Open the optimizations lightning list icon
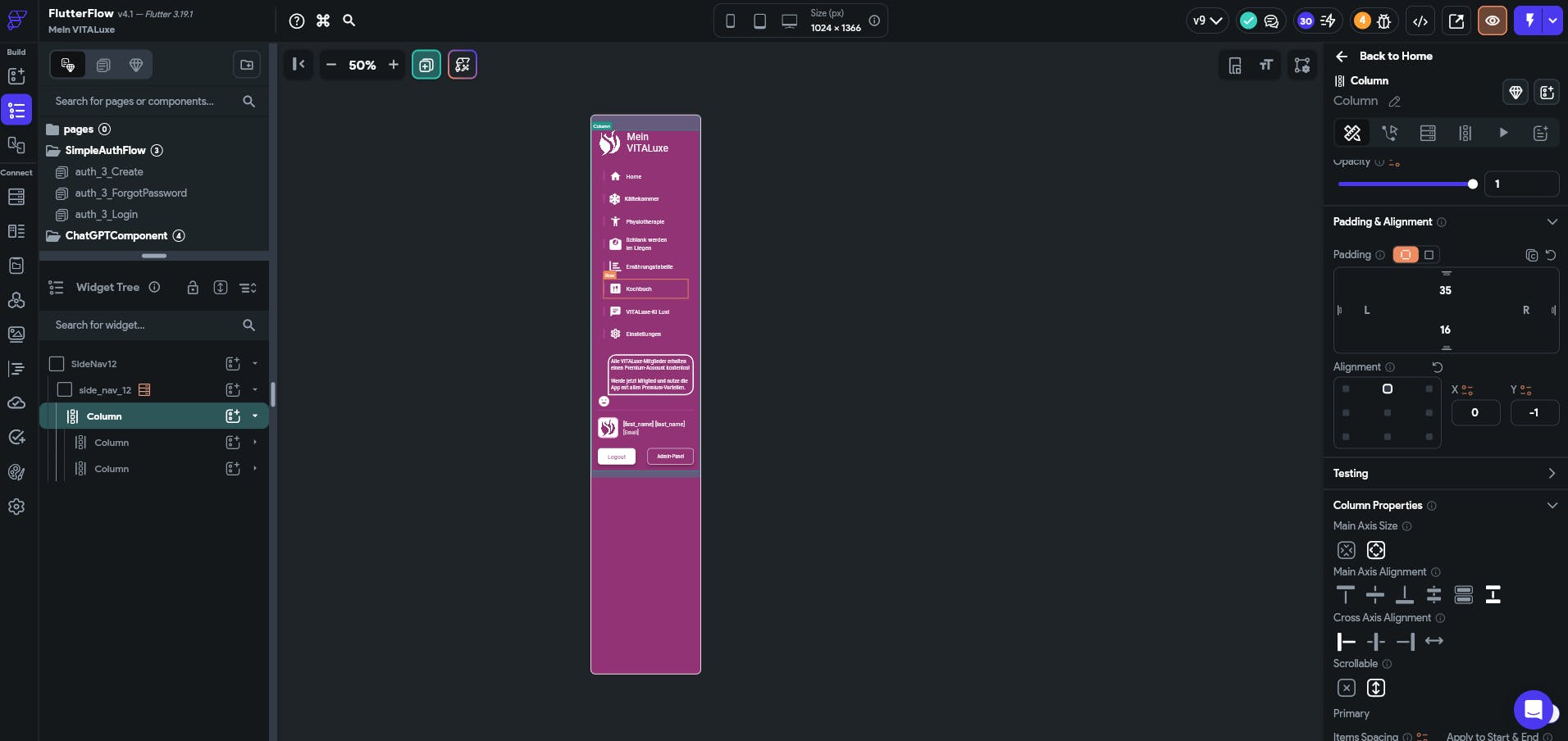Screen dimensions: 1568x741 pyautogui.click(x=1329, y=21)
